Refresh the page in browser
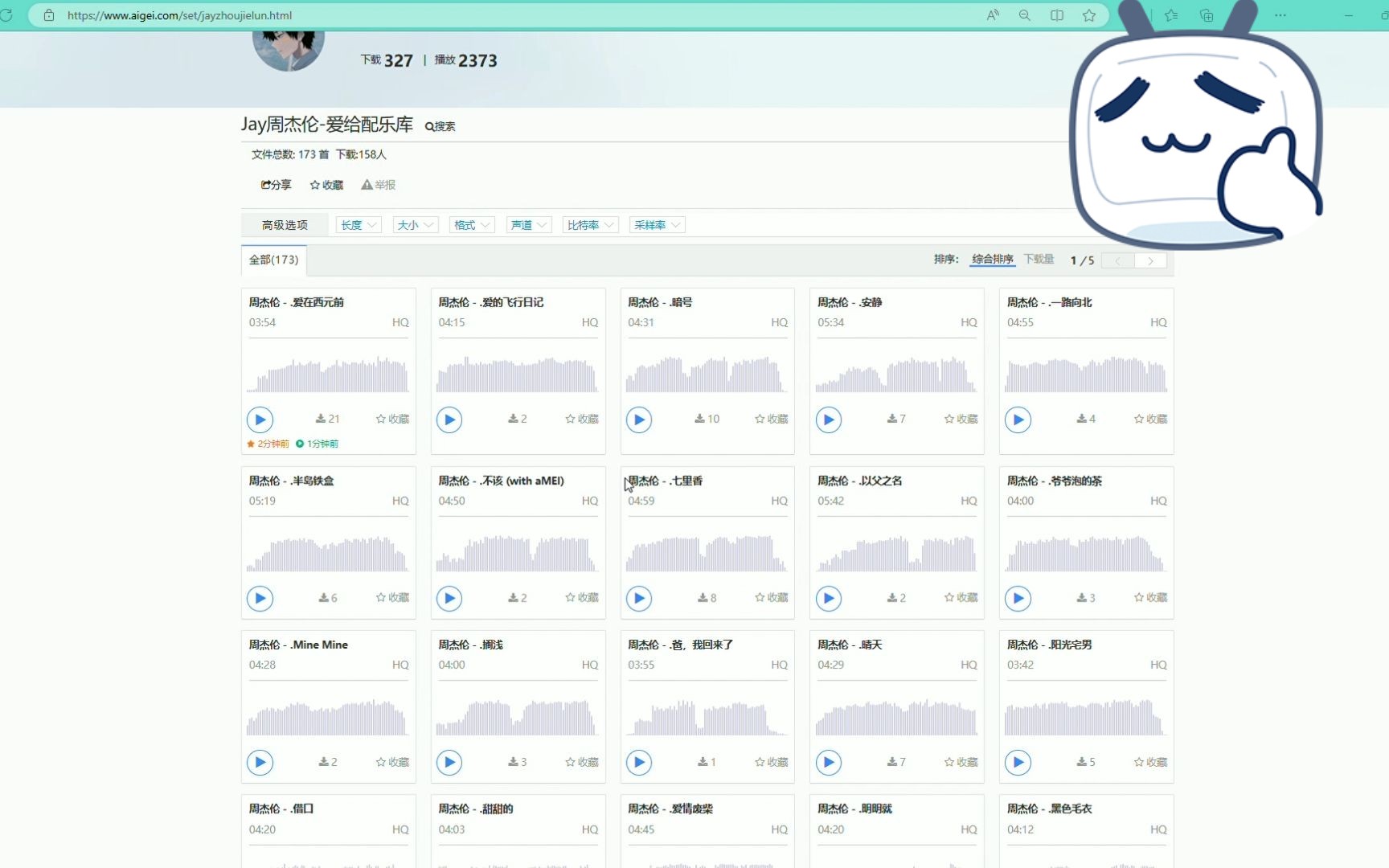This screenshot has width=1389, height=868. 6,15
